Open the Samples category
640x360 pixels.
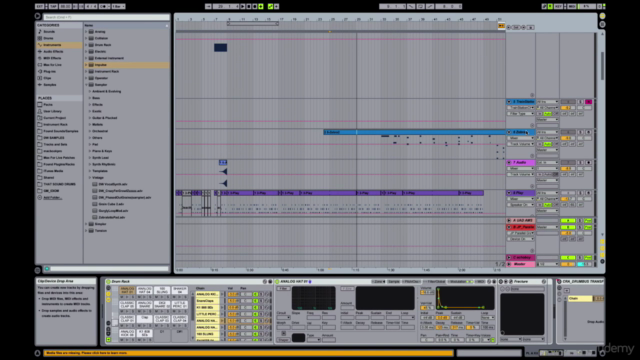(x=50, y=84)
